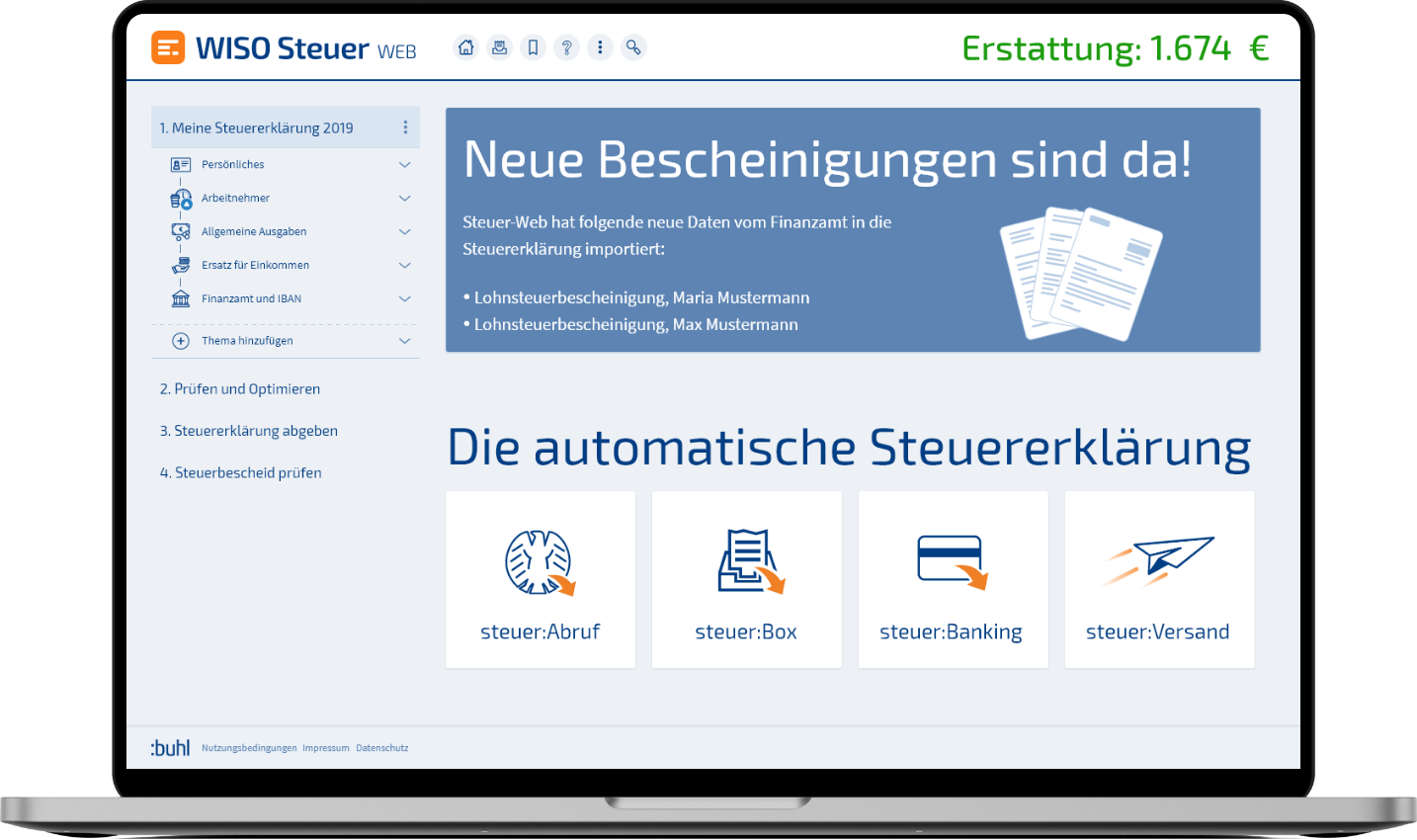Expand the Persönliches section chevron

[404, 165]
